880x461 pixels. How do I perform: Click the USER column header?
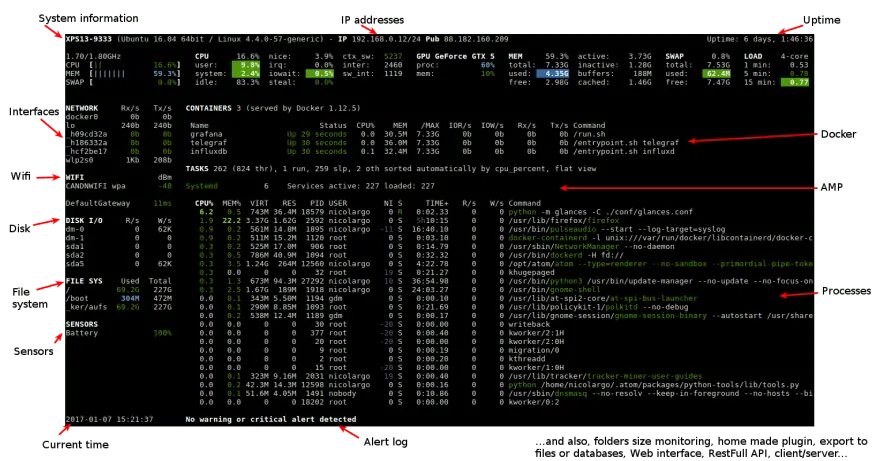click(338, 203)
